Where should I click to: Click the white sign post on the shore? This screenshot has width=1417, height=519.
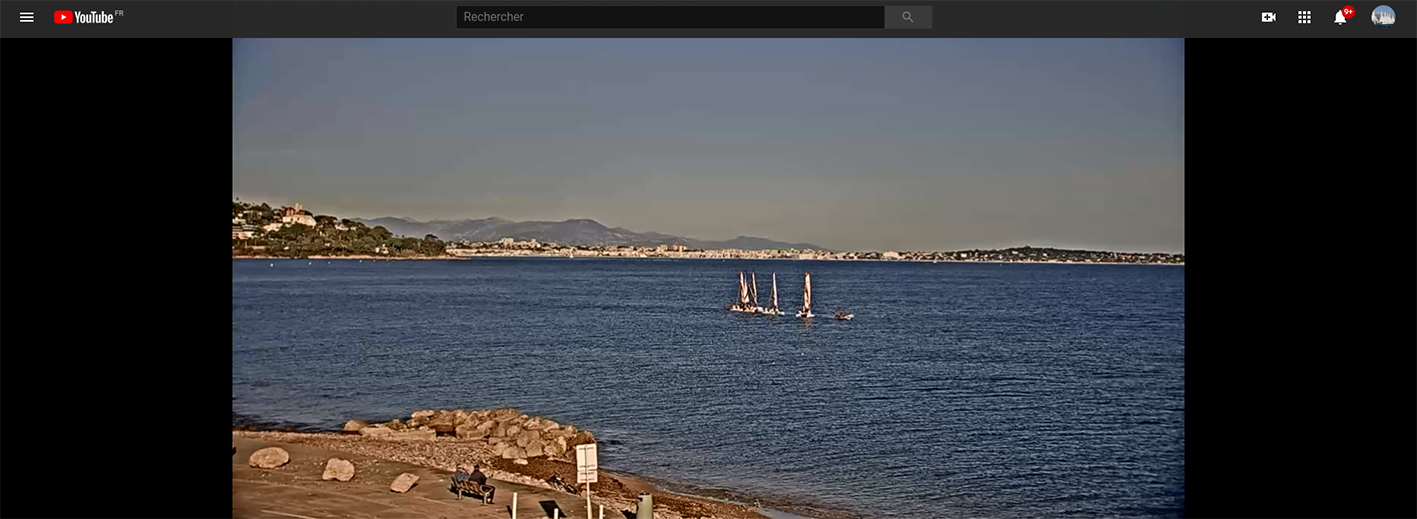coord(587,463)
